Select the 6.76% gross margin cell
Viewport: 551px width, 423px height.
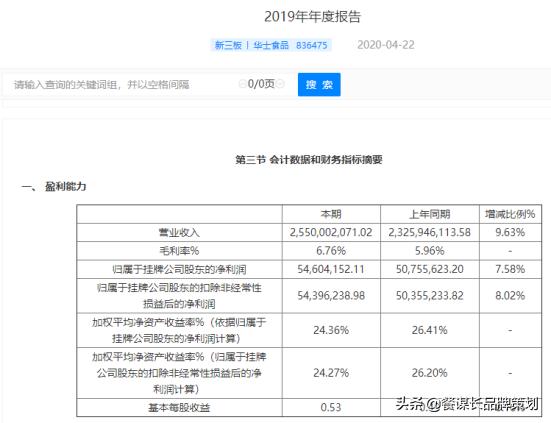[331, 251]
